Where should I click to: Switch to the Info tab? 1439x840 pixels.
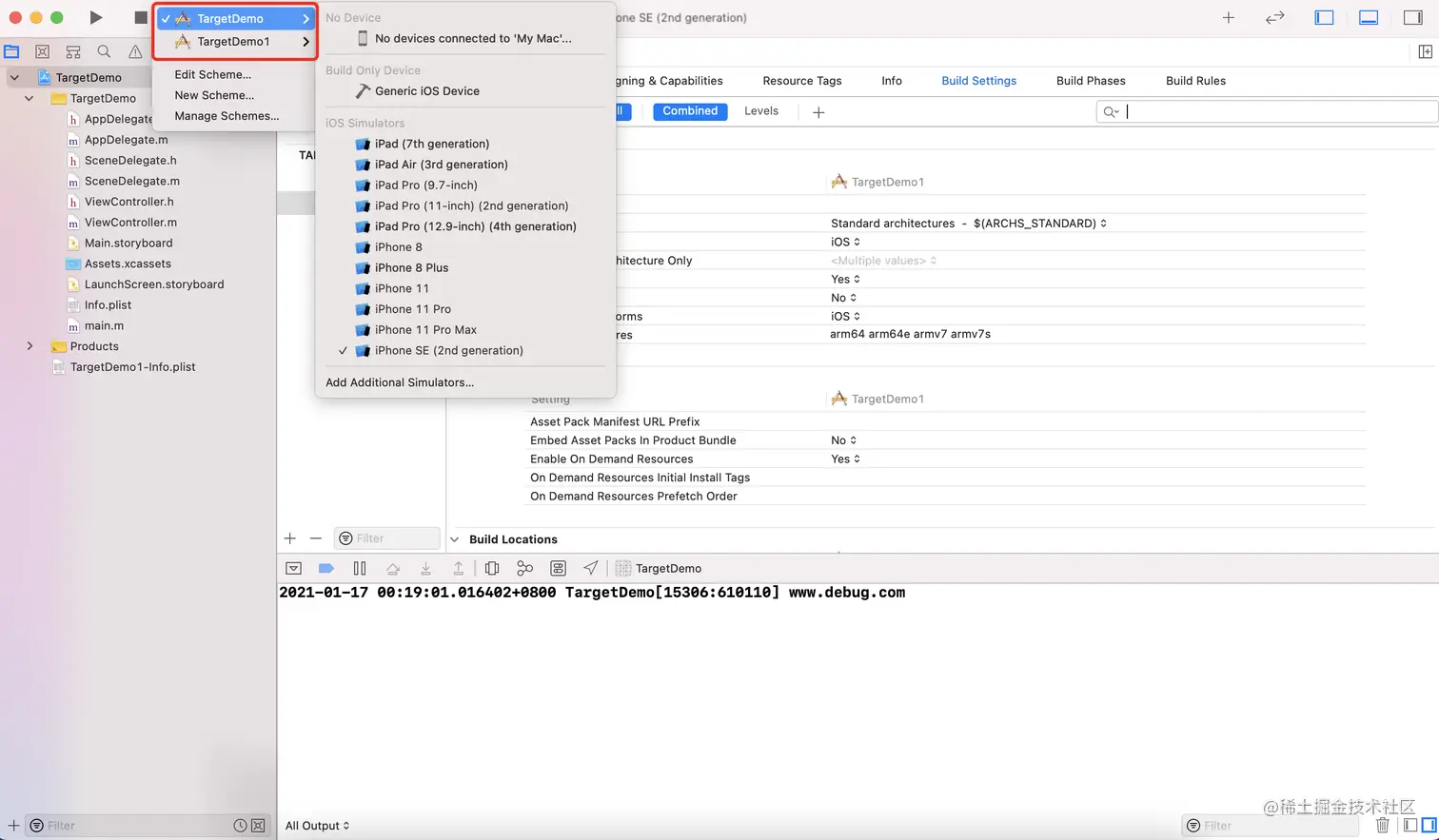coord(892,81)
